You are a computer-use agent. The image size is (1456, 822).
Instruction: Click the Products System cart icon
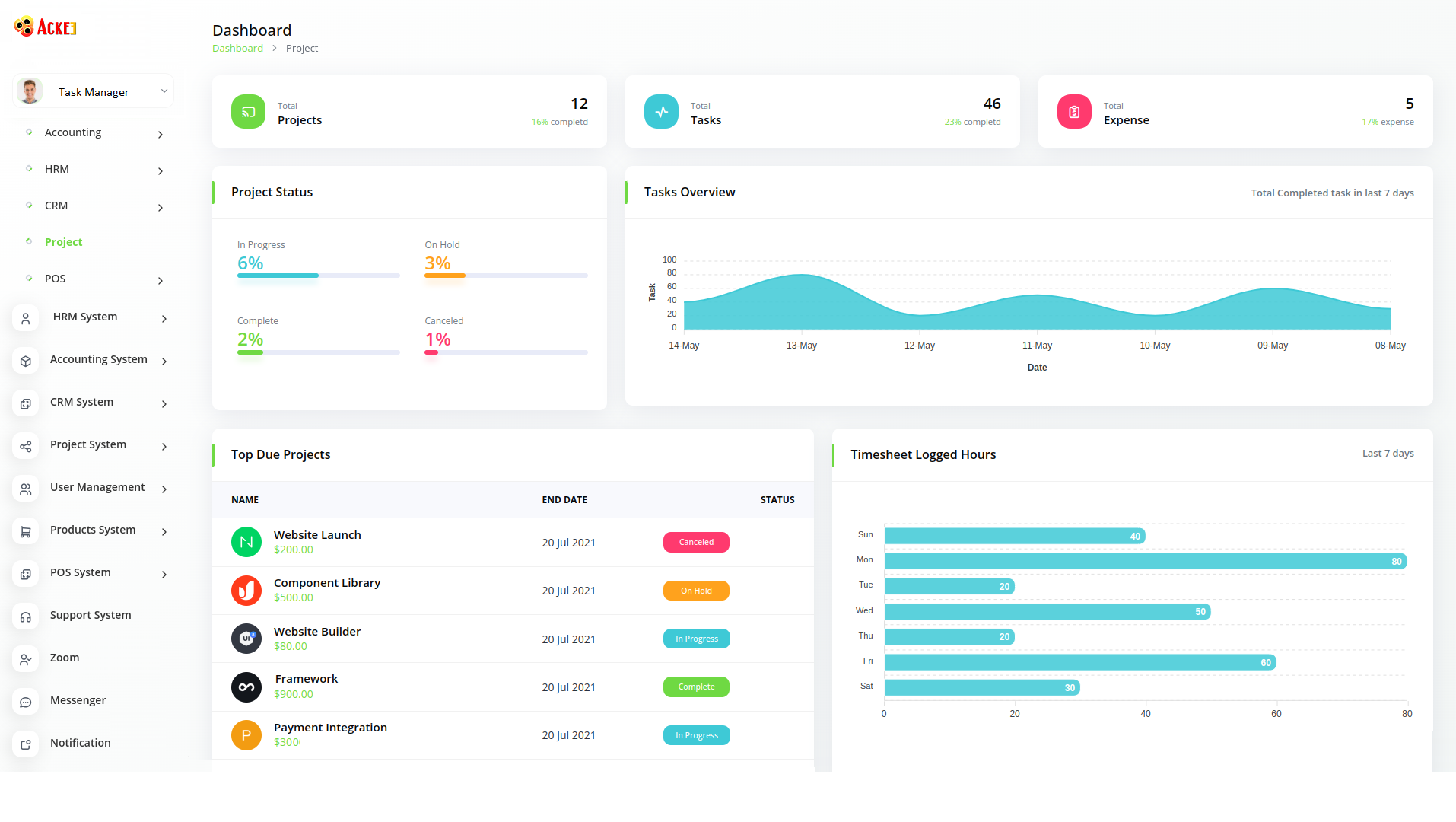coord(26,531)
